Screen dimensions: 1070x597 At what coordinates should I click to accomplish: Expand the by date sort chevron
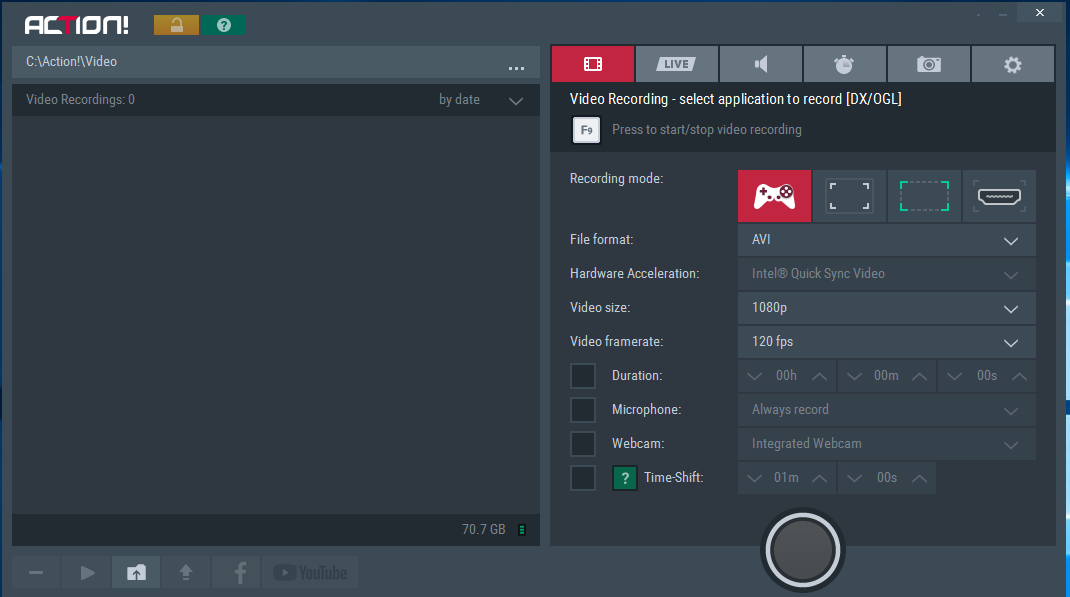[x=516, y=101]
